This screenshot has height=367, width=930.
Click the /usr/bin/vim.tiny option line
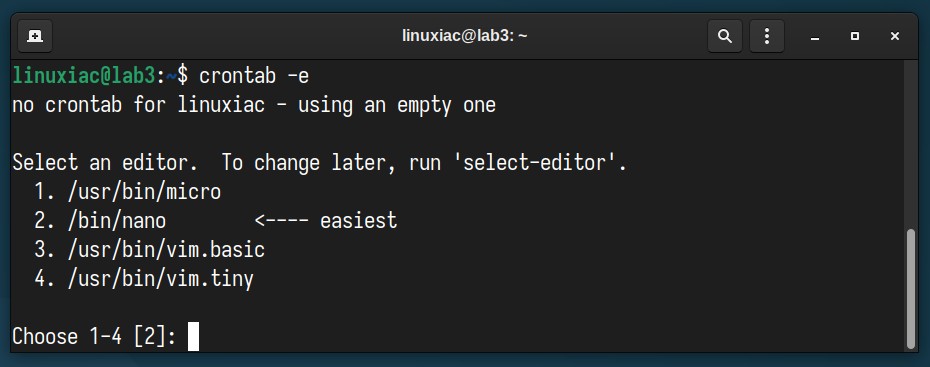point(144,279)
